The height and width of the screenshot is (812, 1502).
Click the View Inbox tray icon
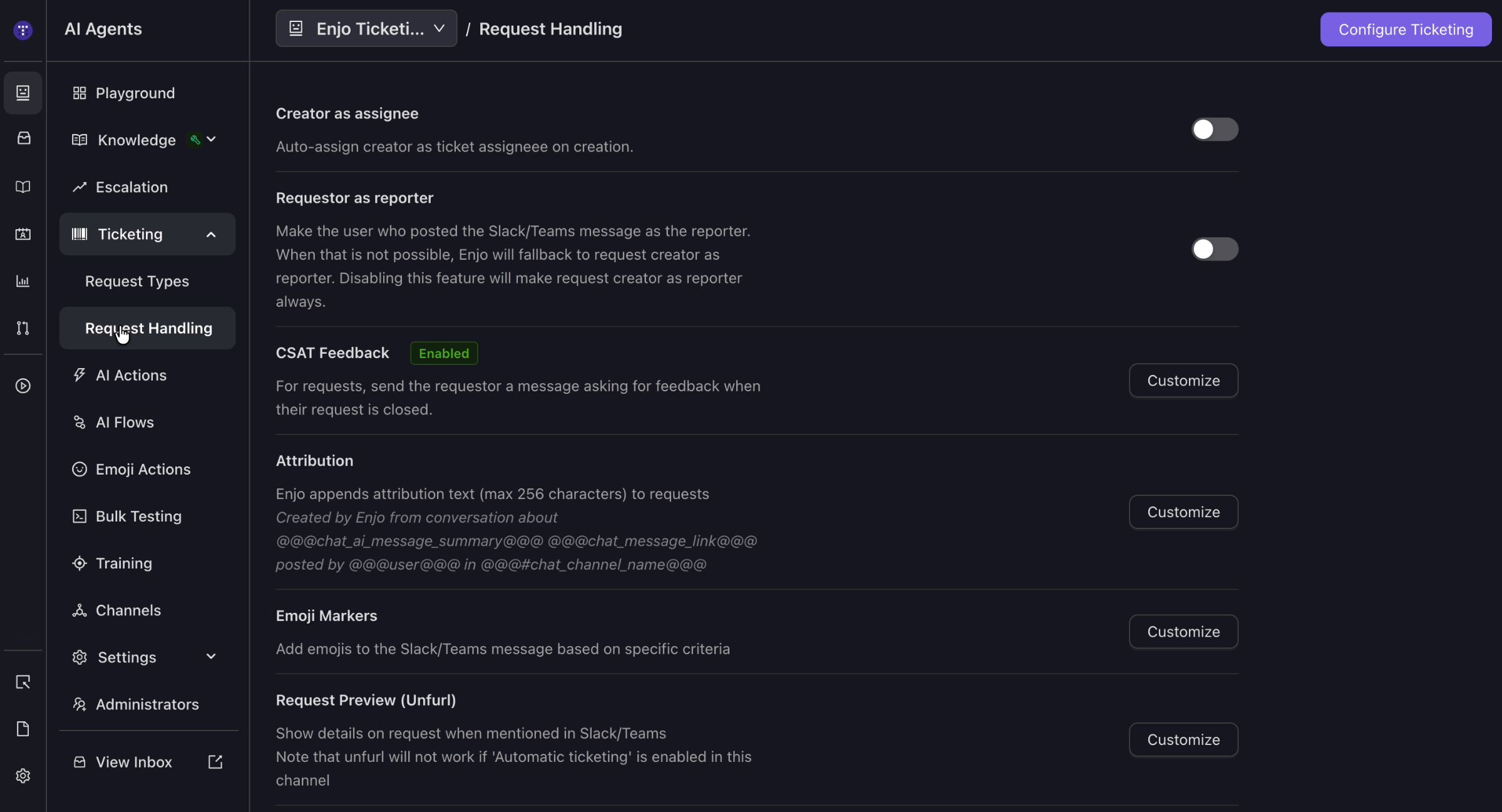click(80, 762)
